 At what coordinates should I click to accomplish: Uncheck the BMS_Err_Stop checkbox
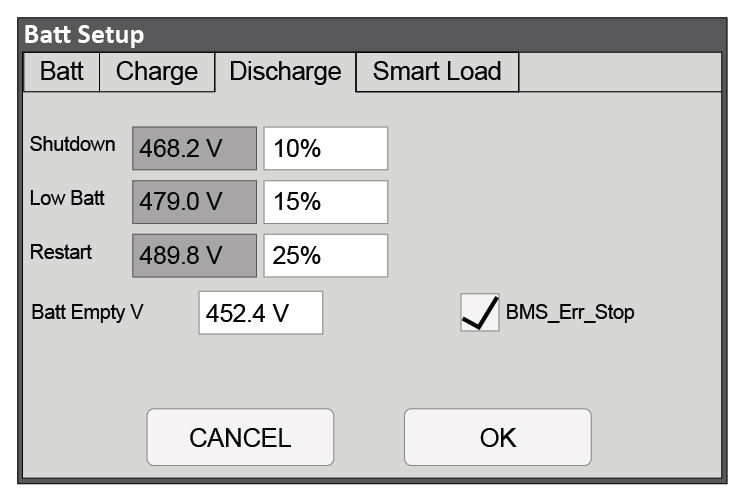[480, 313]
